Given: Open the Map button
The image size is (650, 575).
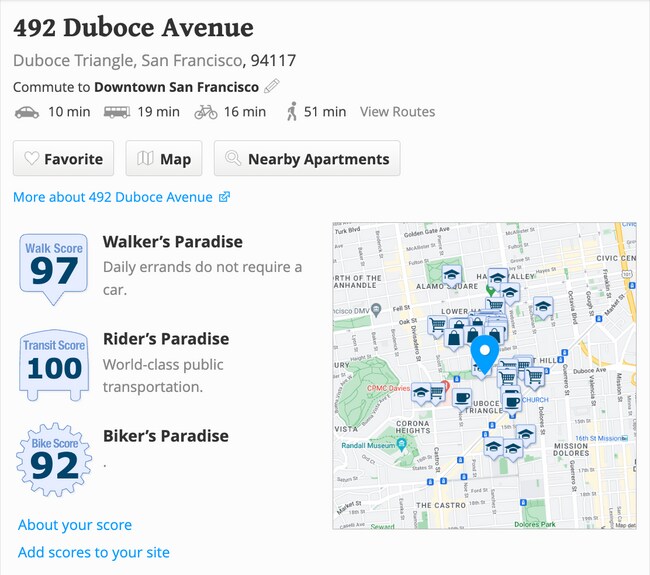Looking at the screenshot, I should (x=164, y=158).
